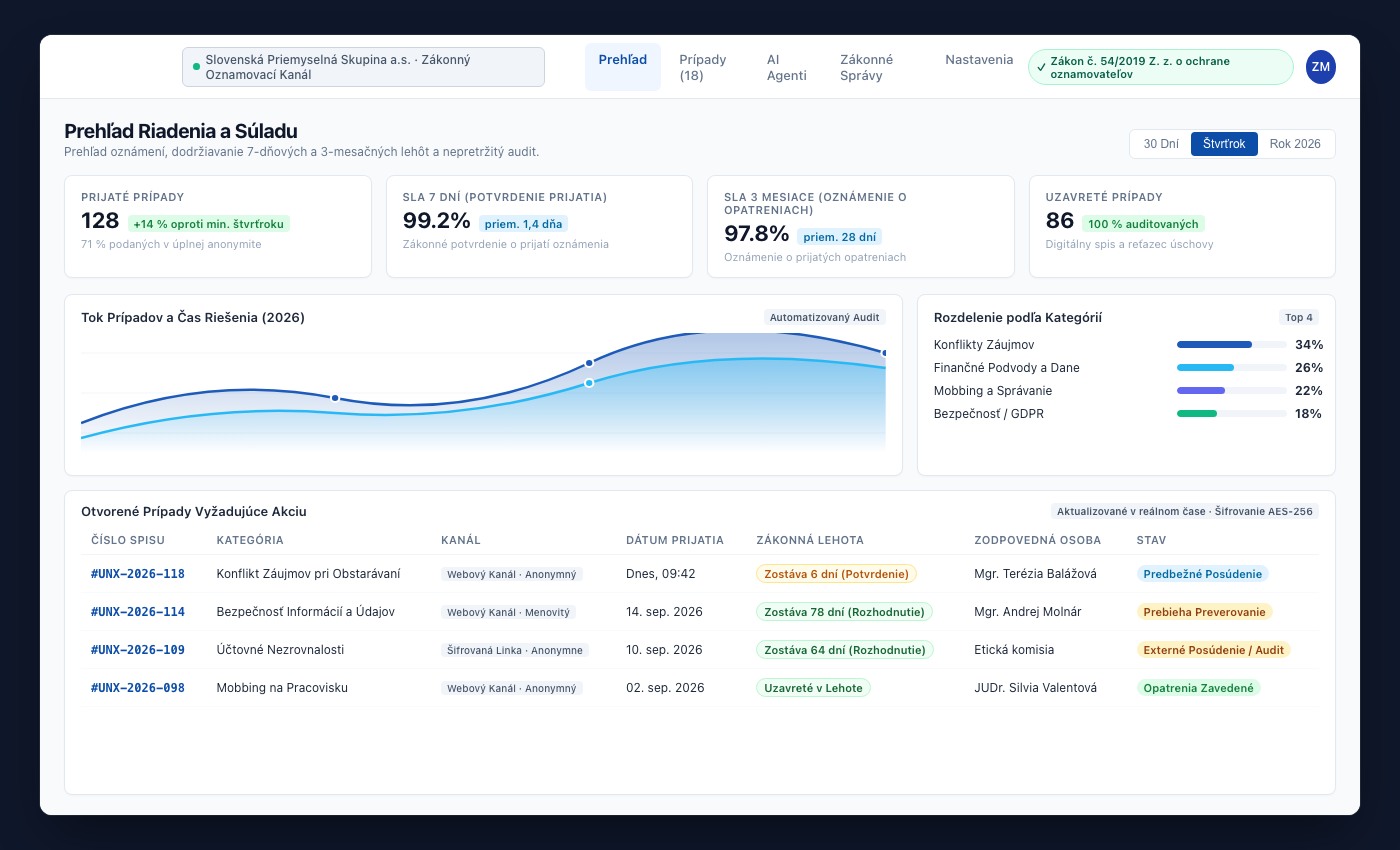
Task: Open the Prípady (18) tab
Action: (705, 67)
